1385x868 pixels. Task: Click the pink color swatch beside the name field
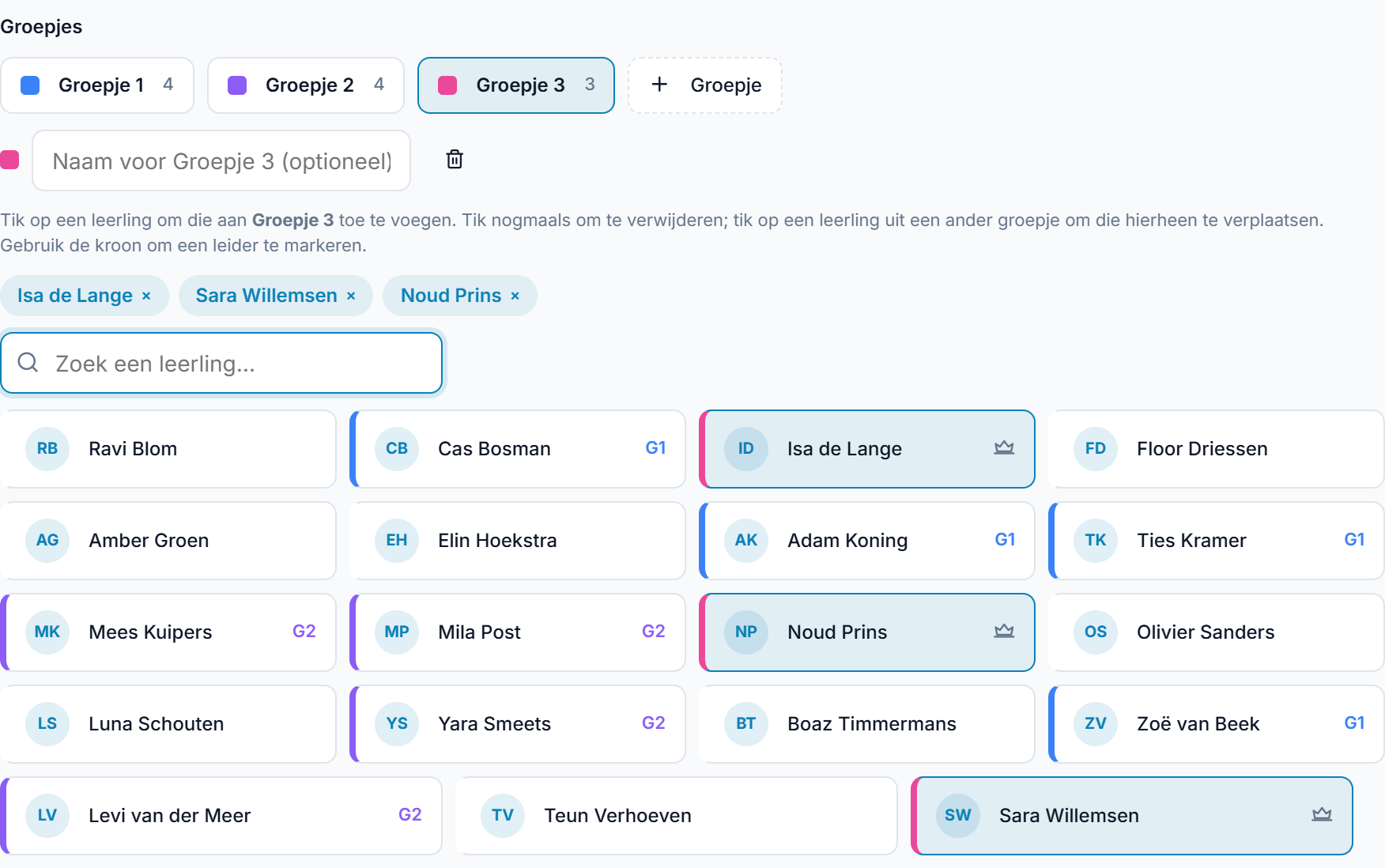(x=9, y=160)
